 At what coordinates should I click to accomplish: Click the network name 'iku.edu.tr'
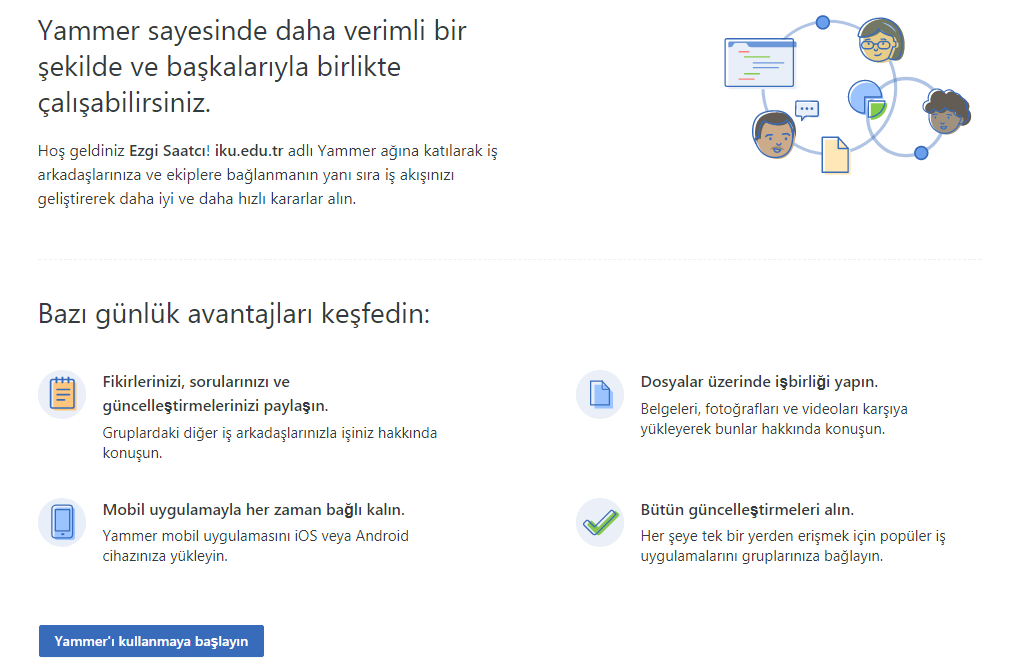[249, 151]
